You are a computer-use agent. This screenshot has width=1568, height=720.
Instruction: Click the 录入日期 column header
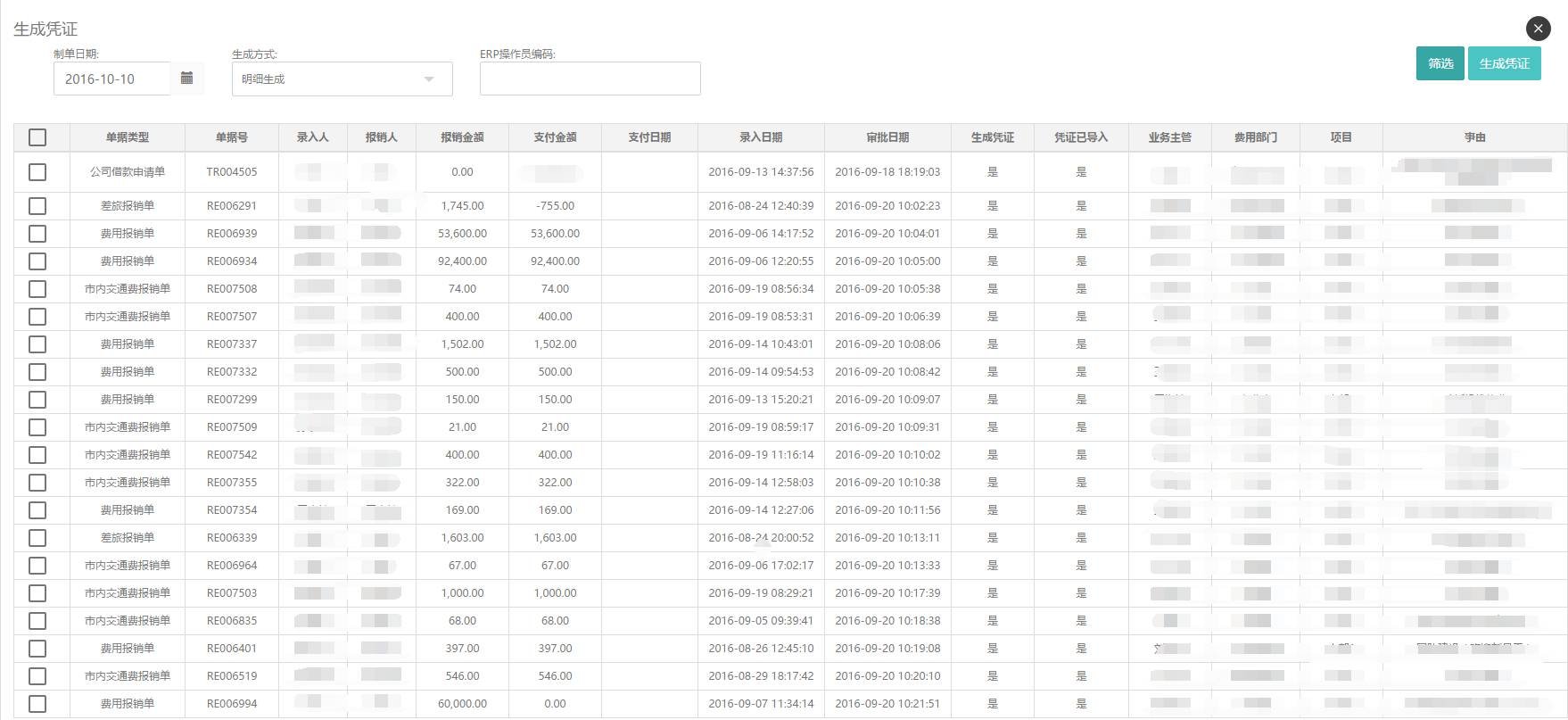[x=761, y=137]
